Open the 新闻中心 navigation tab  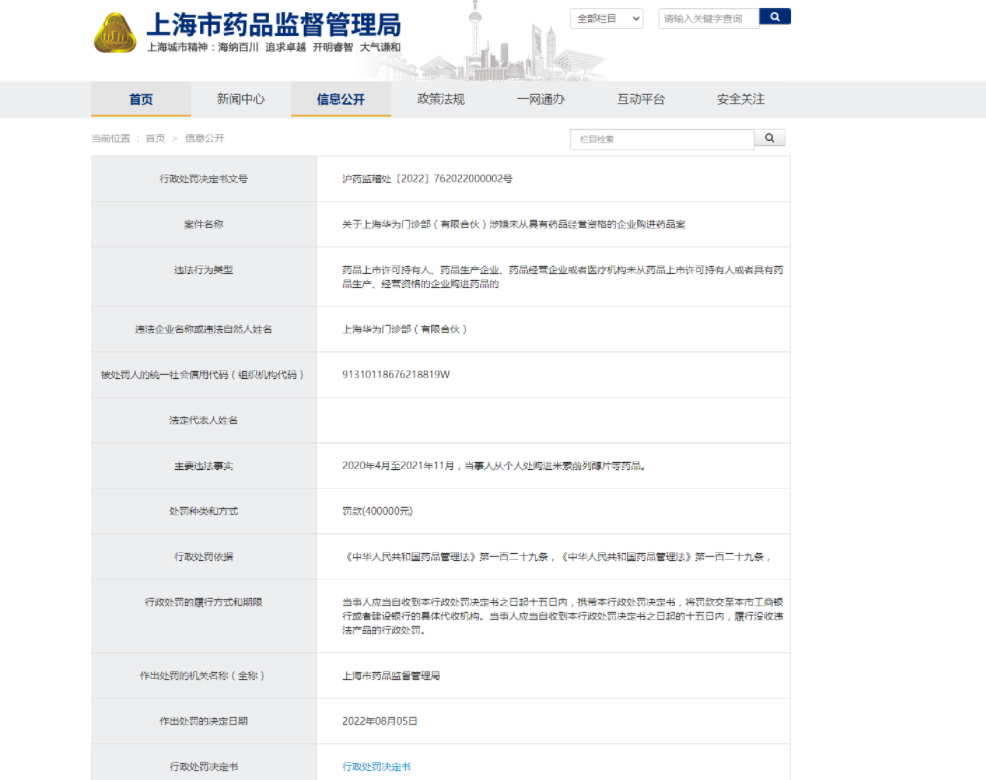click(241, 99)
